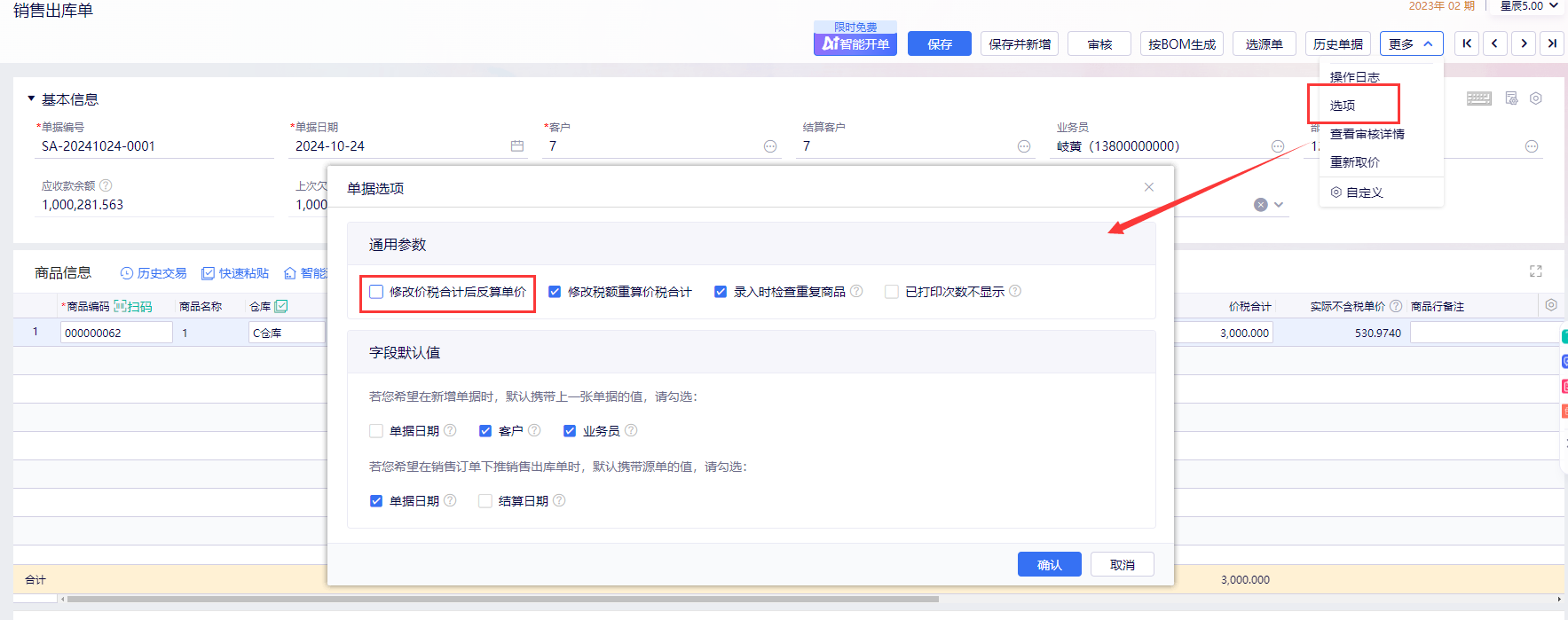Toggle 录入时检查重复商品 checkbox

(721, 292)
